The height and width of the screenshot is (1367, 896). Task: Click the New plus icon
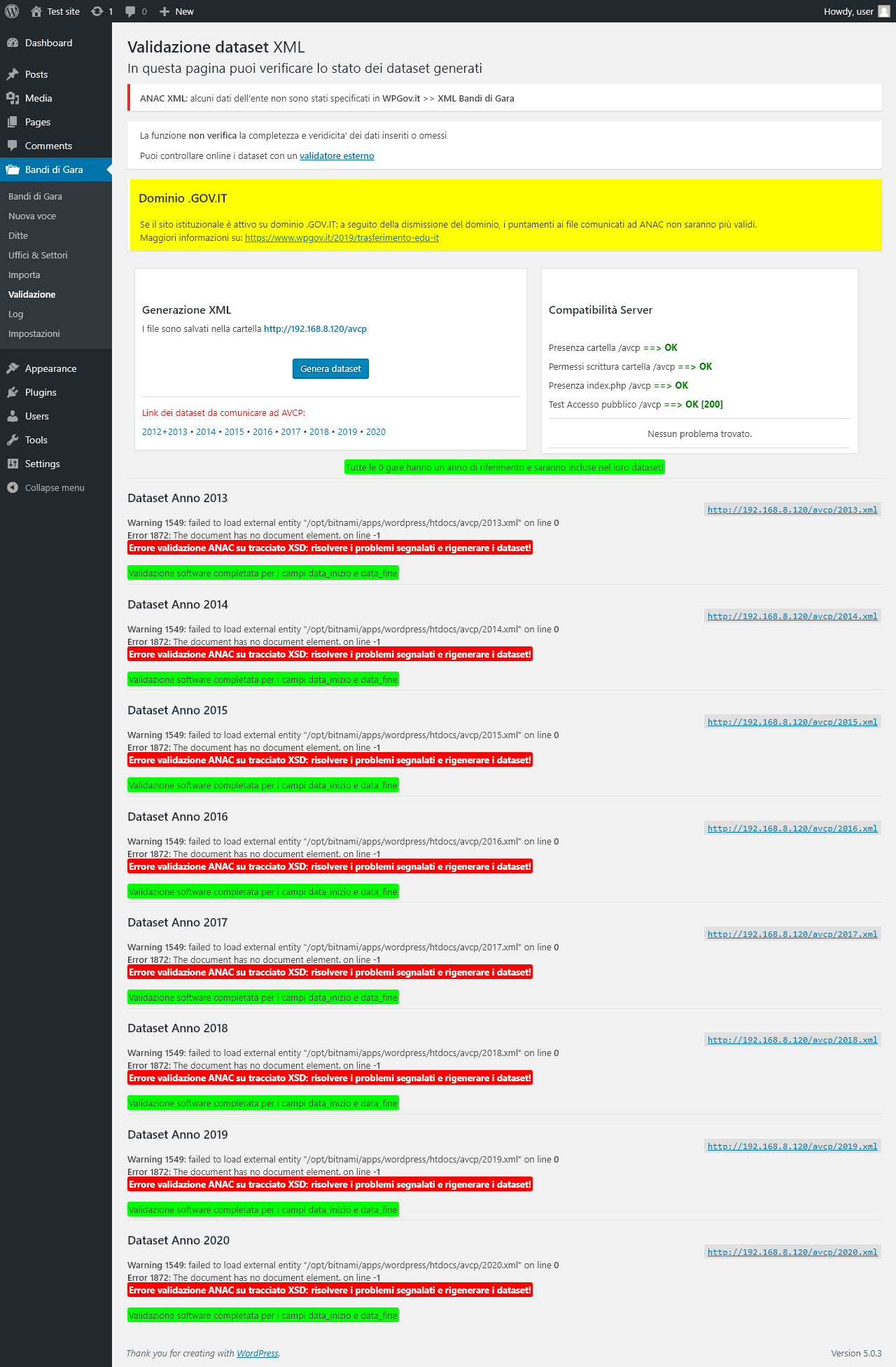(x=164, y=11)
